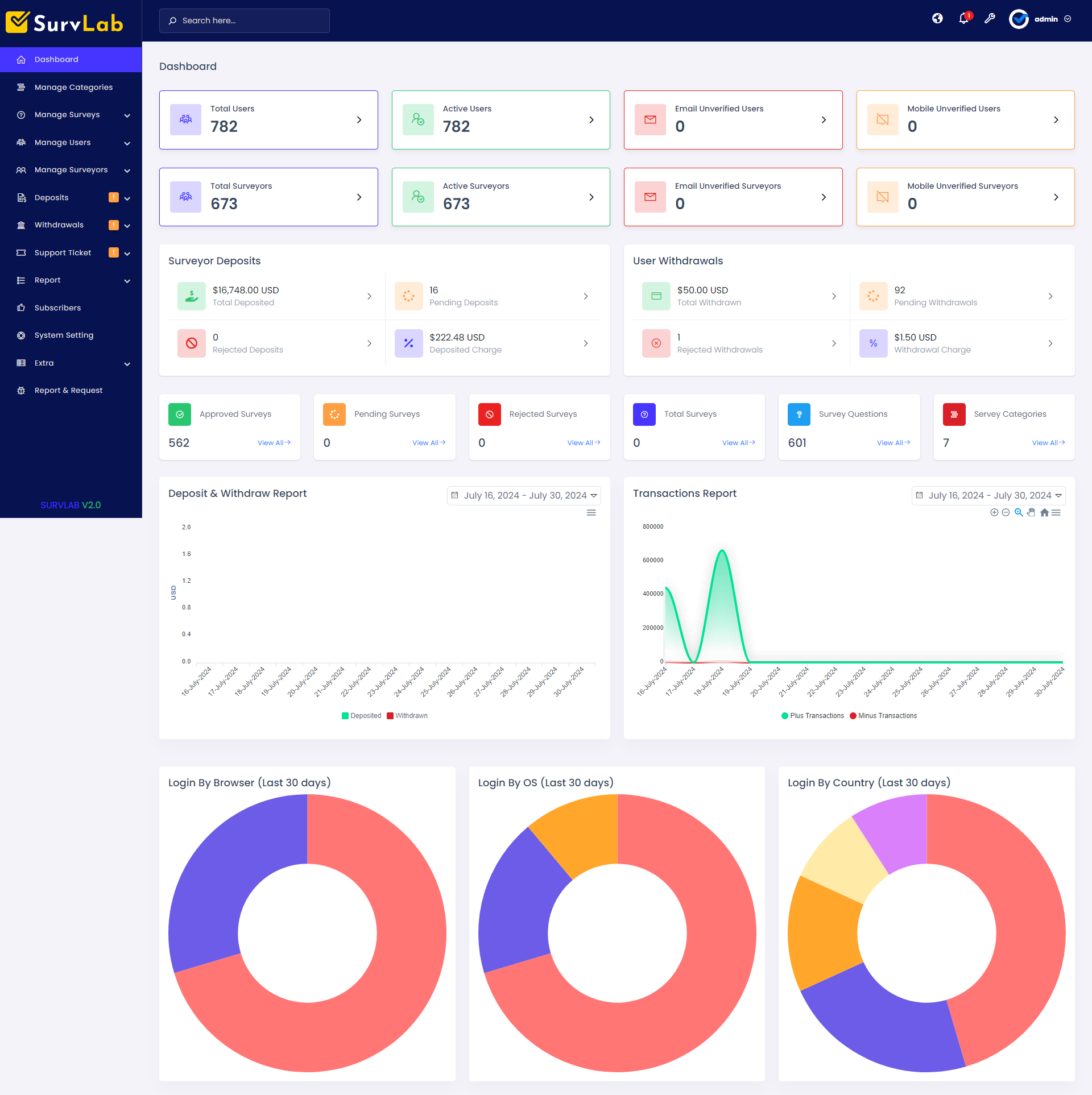This screenshot has height=1095, width=1092.
Task: Open the hamburger menu icon on Deposit & Withdraw Report
Action: (x=591, y=512)
